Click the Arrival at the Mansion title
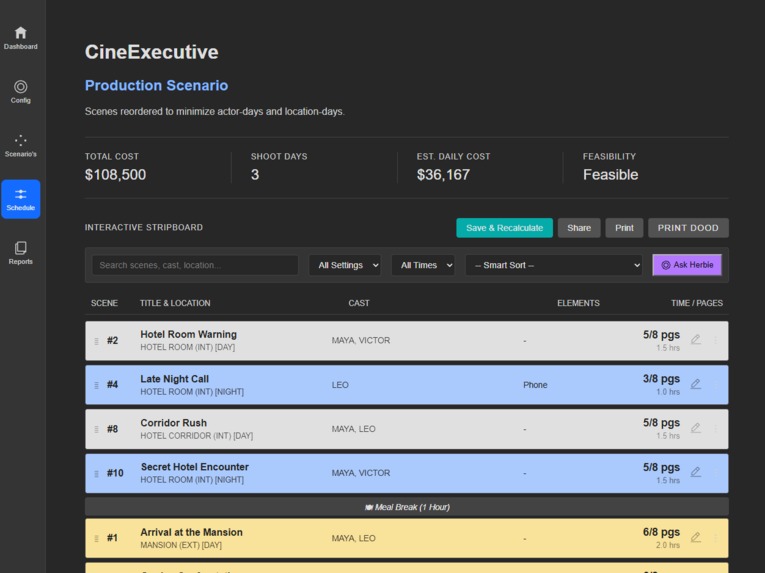765x573 pixels. [191, 532]
